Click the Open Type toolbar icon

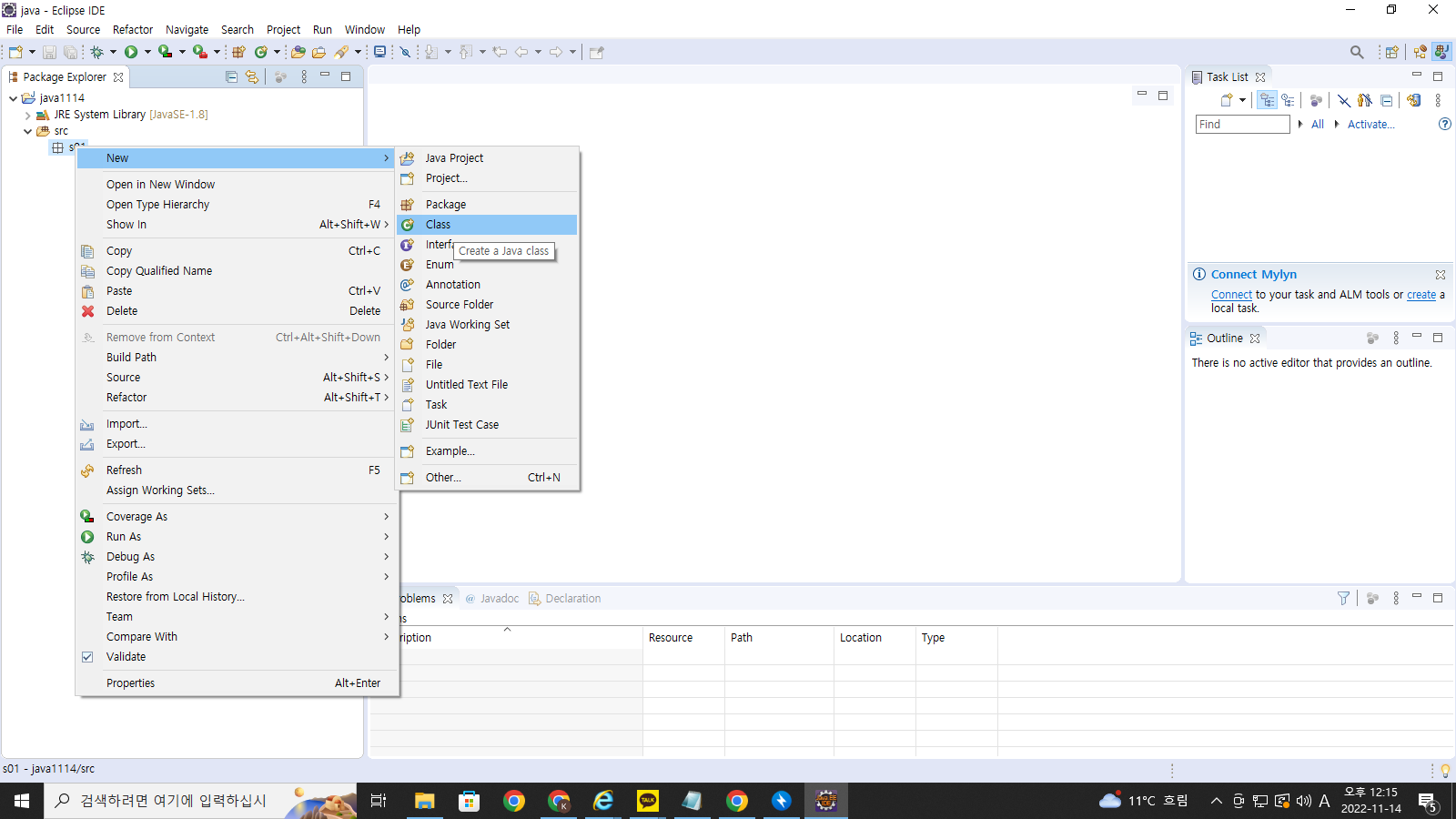[298, 53]
